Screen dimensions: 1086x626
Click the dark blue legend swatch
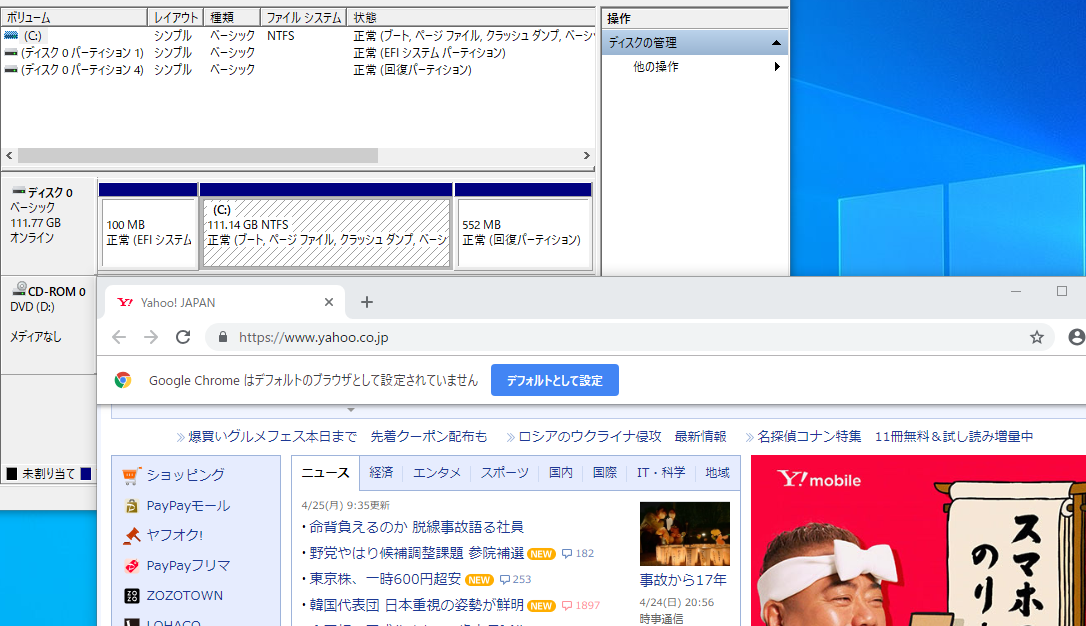click(86, 474)
